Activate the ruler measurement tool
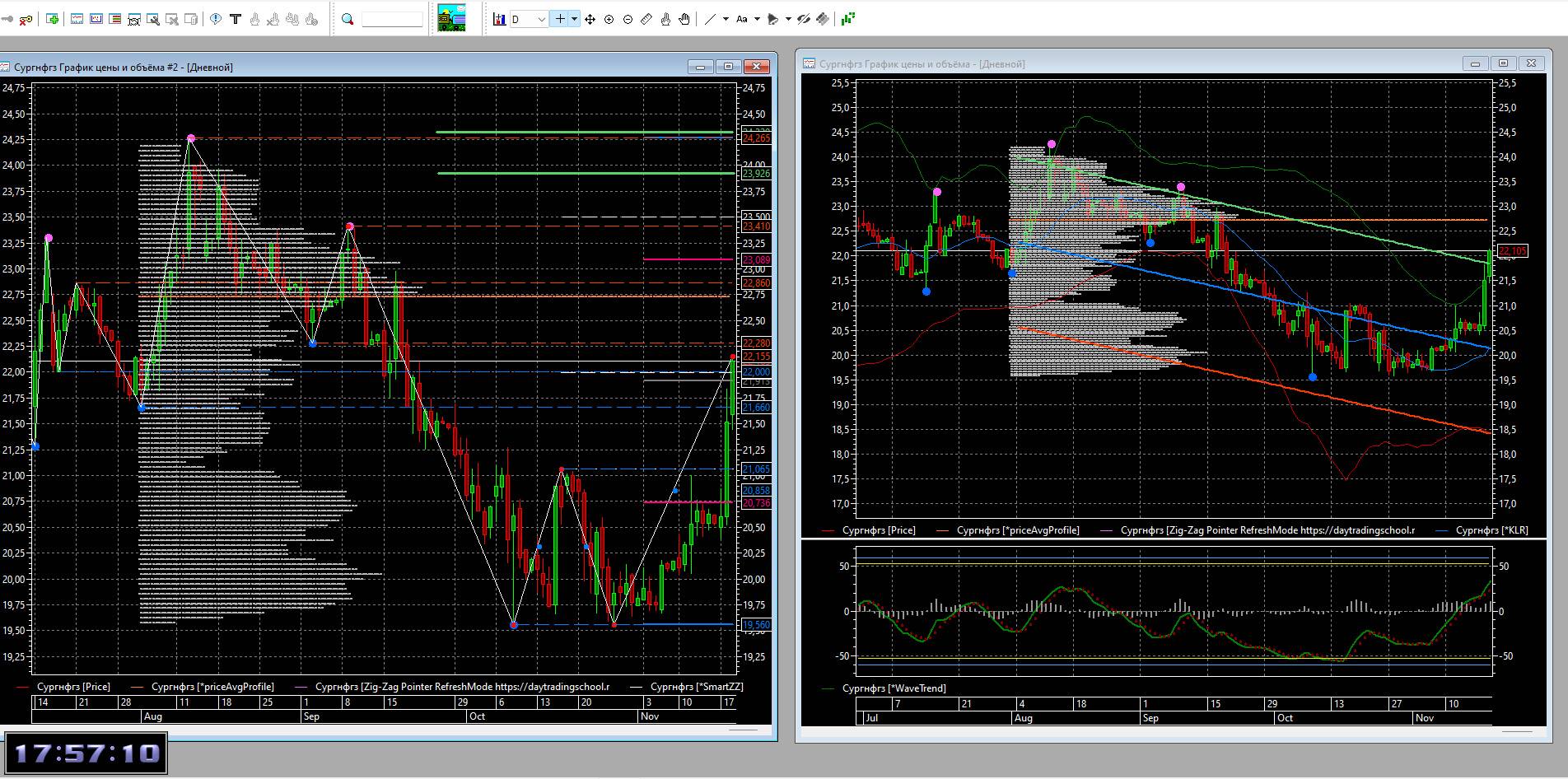 pos(646,19)
